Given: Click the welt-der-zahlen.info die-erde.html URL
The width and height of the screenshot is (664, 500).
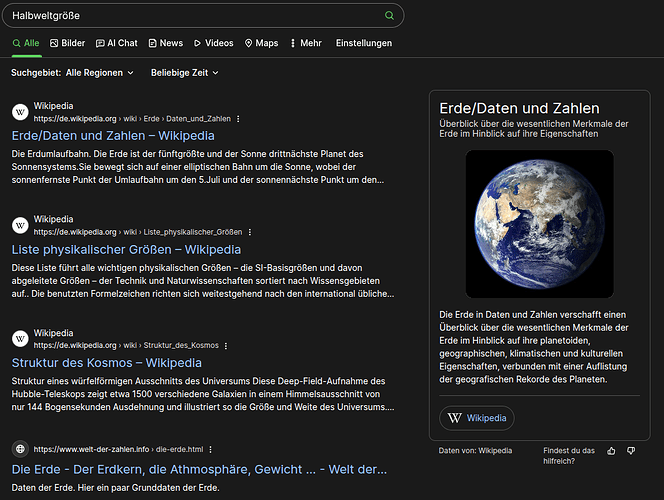Looking at the screenshot, I should click(118, 449).
